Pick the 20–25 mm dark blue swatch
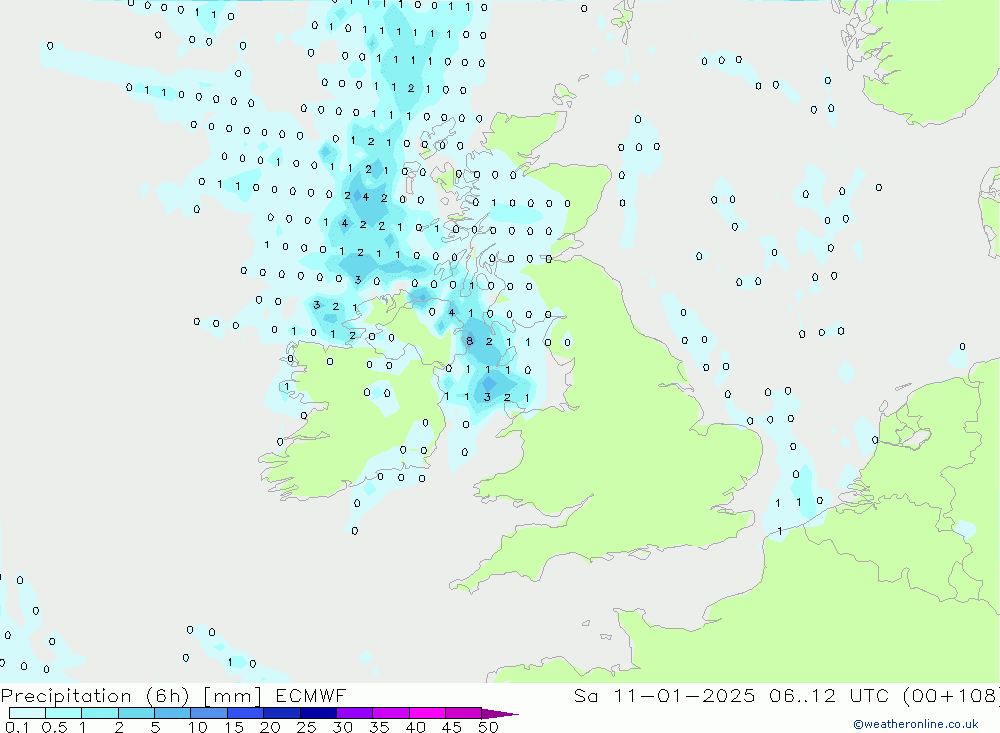The width and height of the screenshot is (1000, 733). coord(282,713)
